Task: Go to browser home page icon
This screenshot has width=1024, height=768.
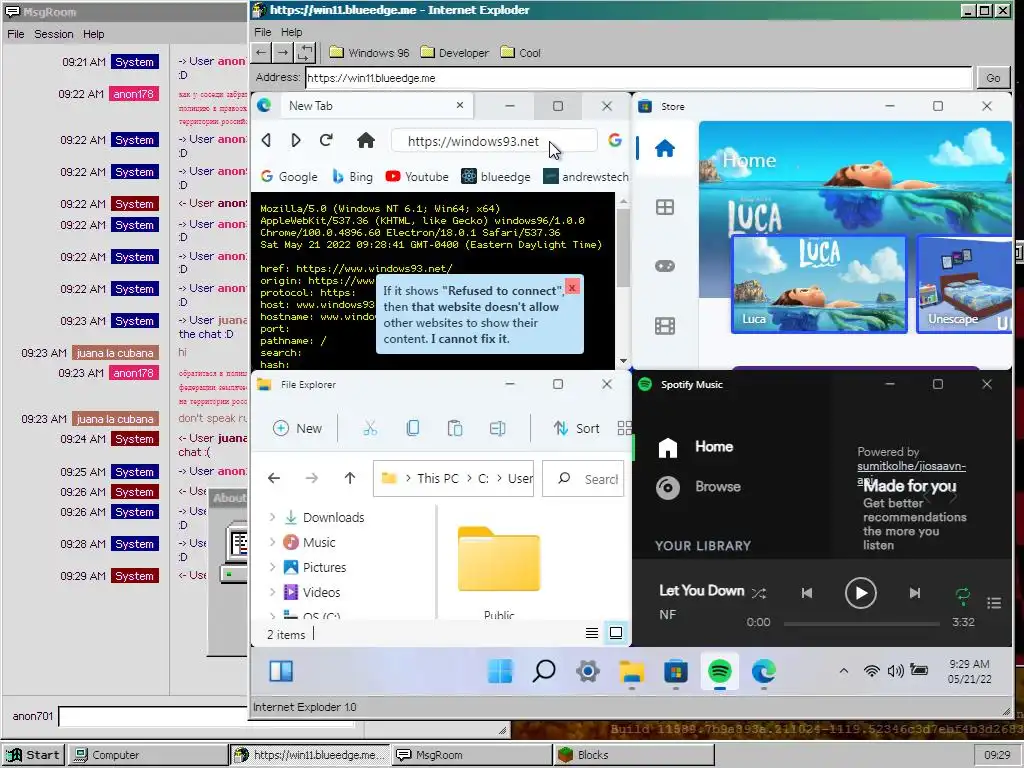Action: tap(366, 140)
